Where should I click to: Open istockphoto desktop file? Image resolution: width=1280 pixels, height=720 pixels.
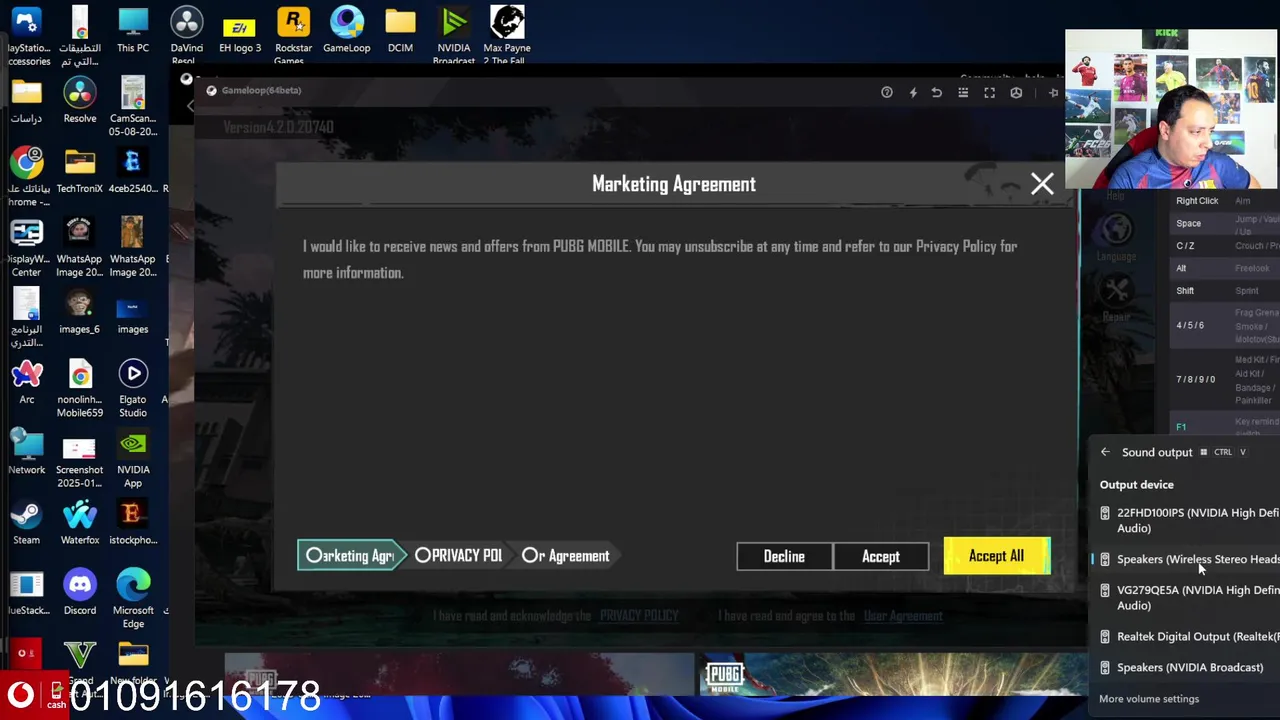133,523
